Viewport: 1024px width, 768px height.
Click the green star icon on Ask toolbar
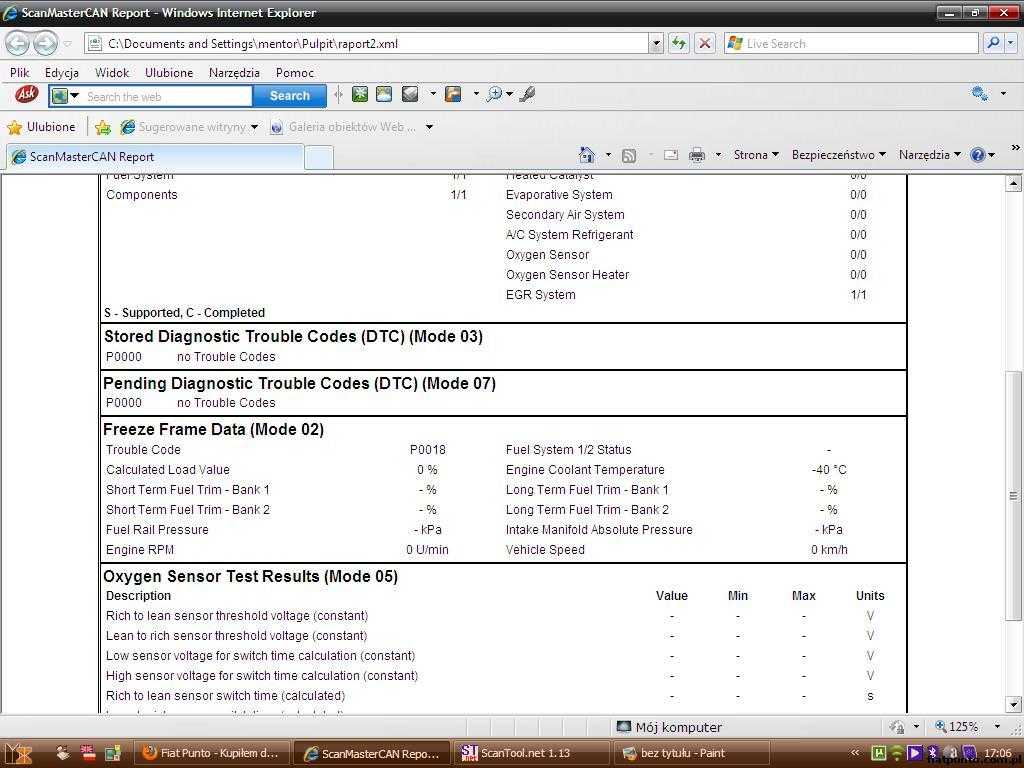click(x=360, y=95)
